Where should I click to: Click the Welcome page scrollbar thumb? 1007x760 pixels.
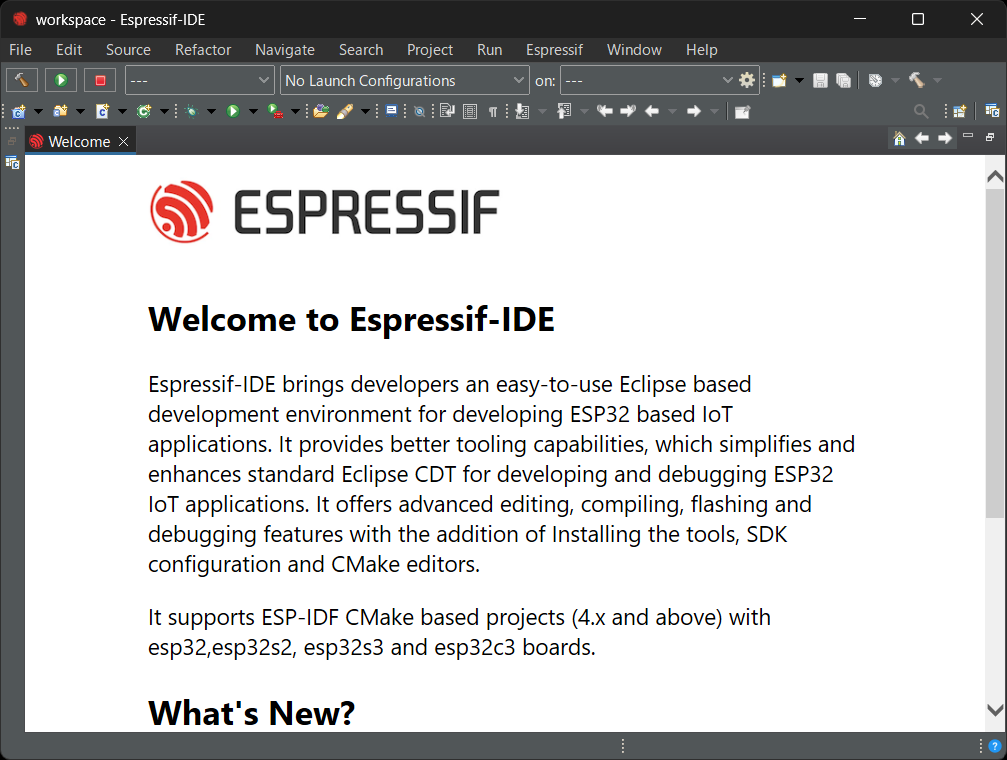coord(995,352)
